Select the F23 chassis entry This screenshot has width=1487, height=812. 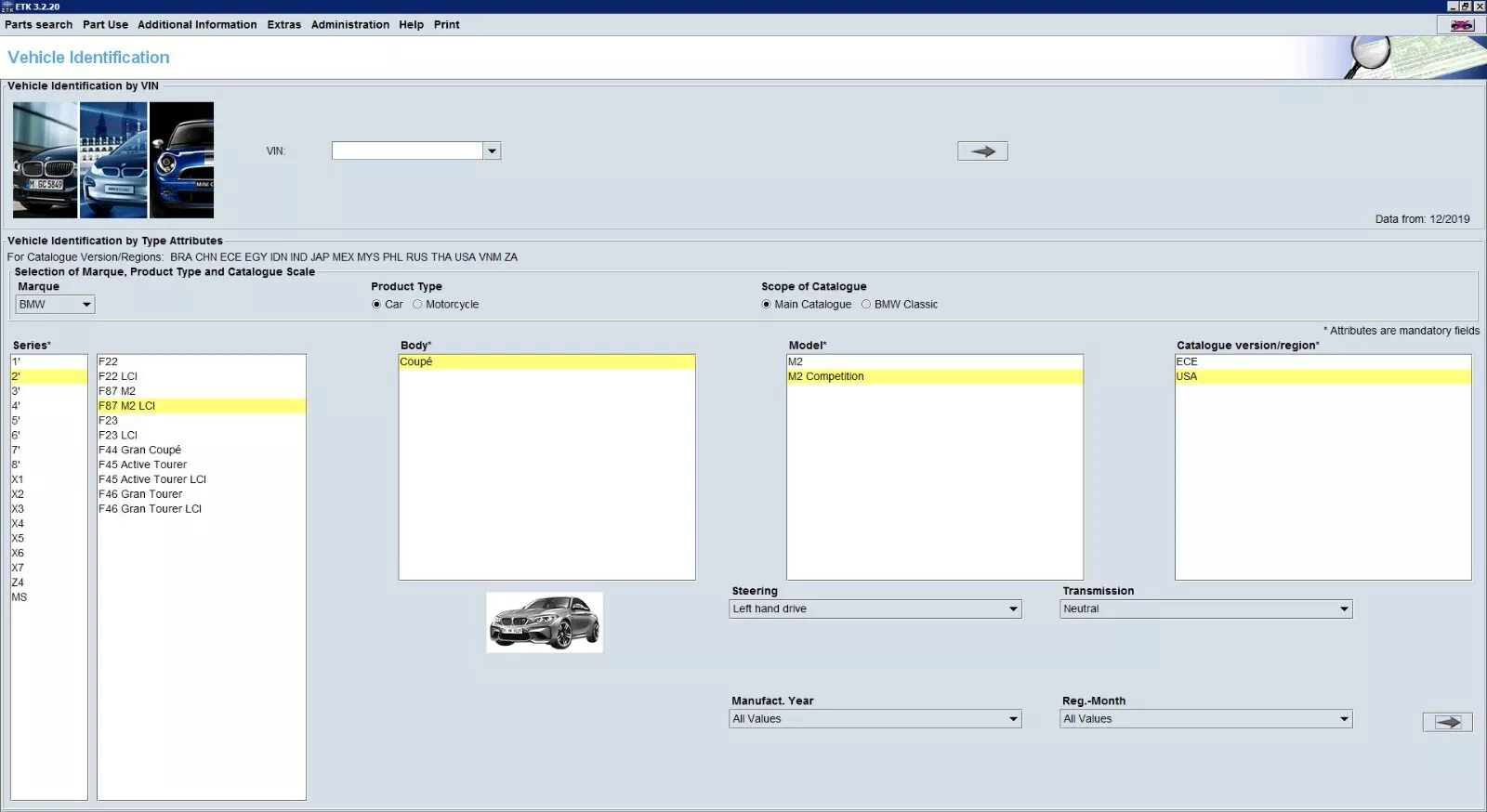(202, 421)
